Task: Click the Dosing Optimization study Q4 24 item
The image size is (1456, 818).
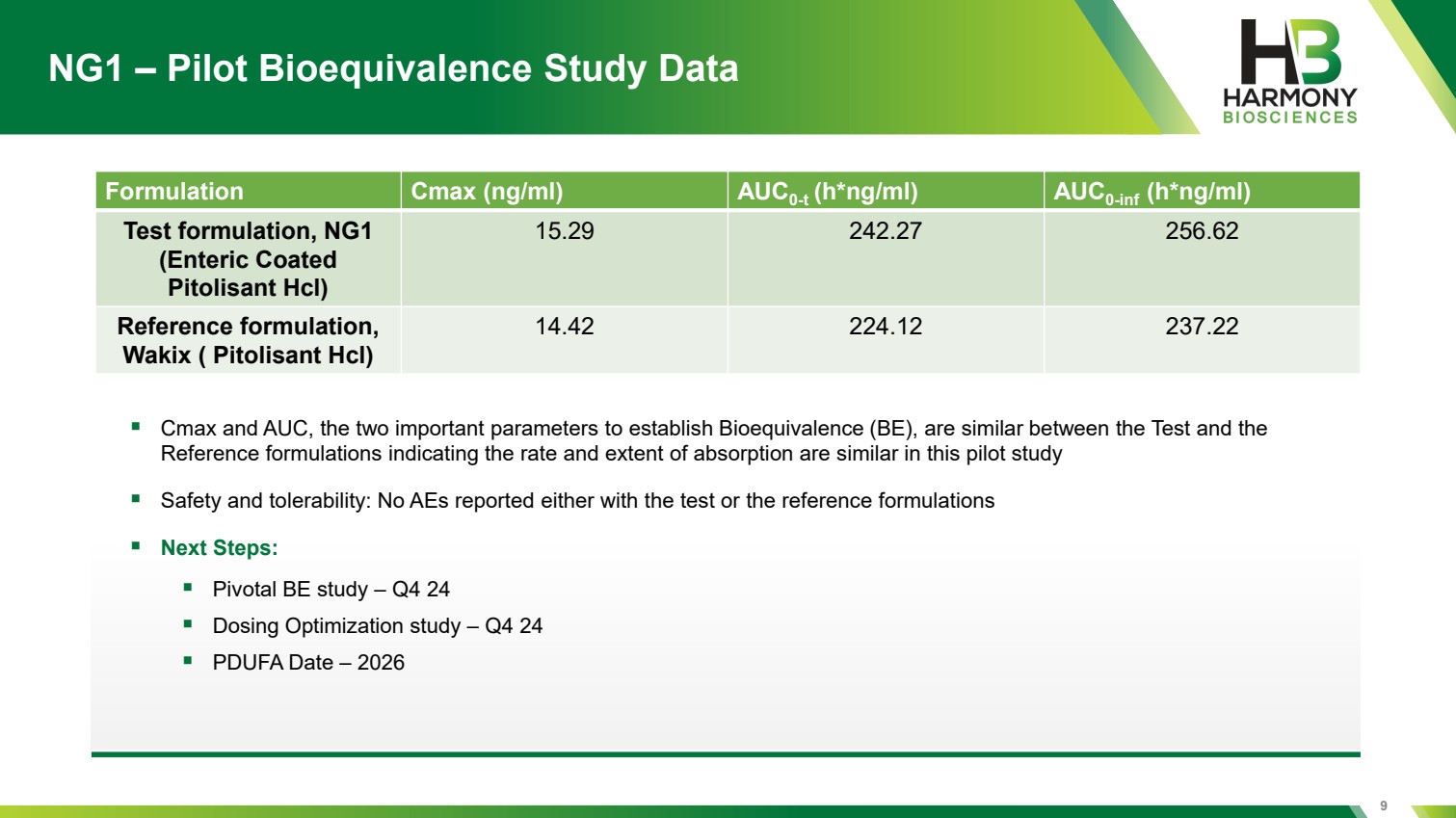Action: [377, 626]
